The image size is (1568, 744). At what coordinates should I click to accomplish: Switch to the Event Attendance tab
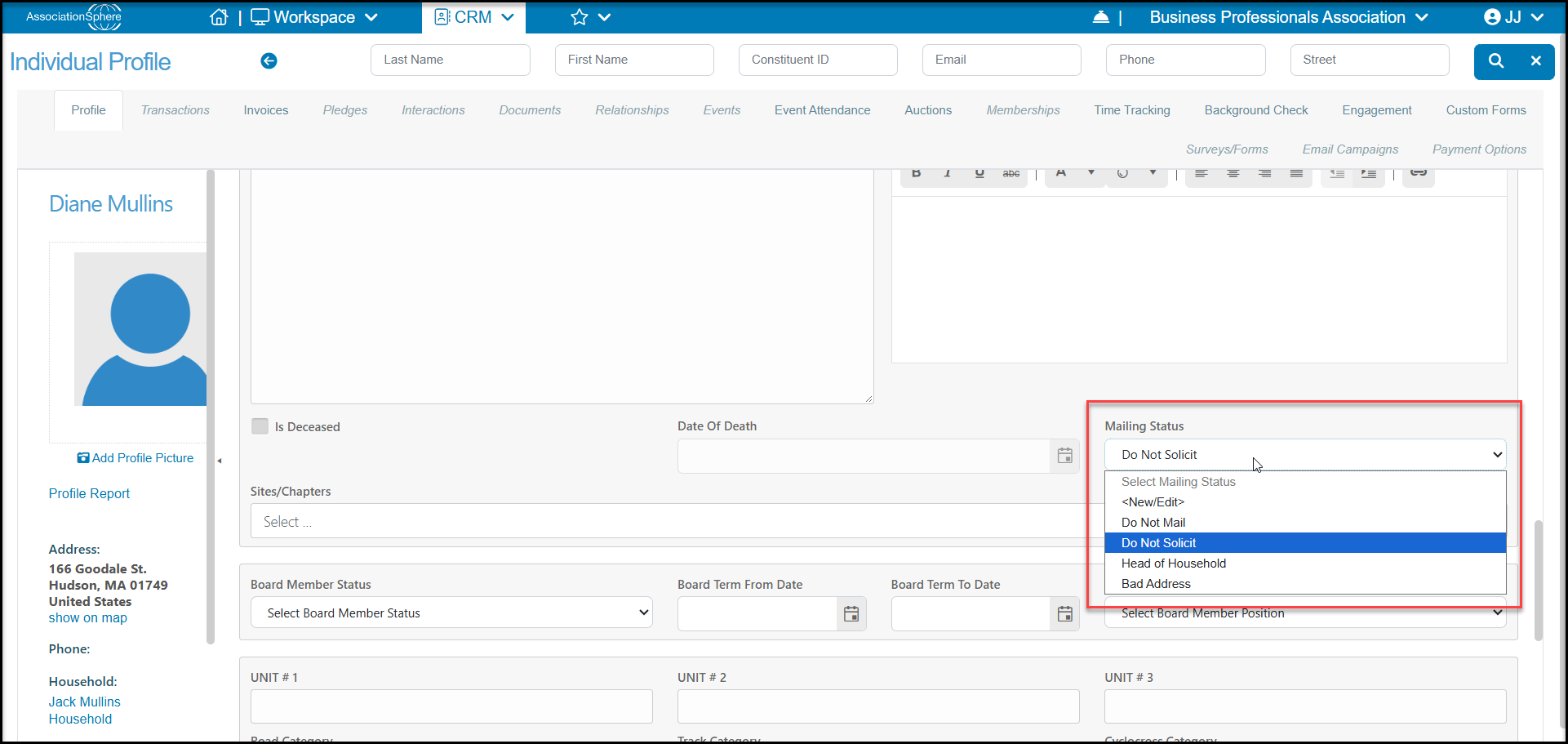coord(822,110)
